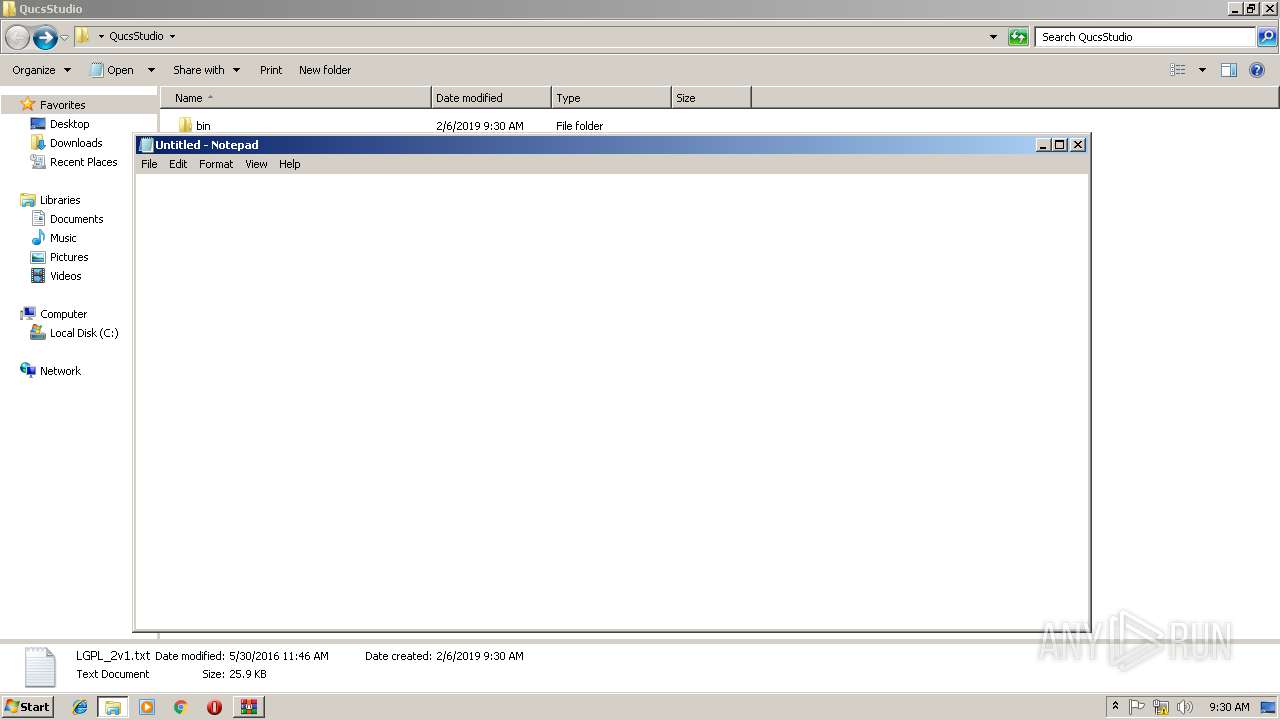1280x720 pixels.
Task: Refresh the QucsStudio folder view
Action: click(x=1018, y=37)
